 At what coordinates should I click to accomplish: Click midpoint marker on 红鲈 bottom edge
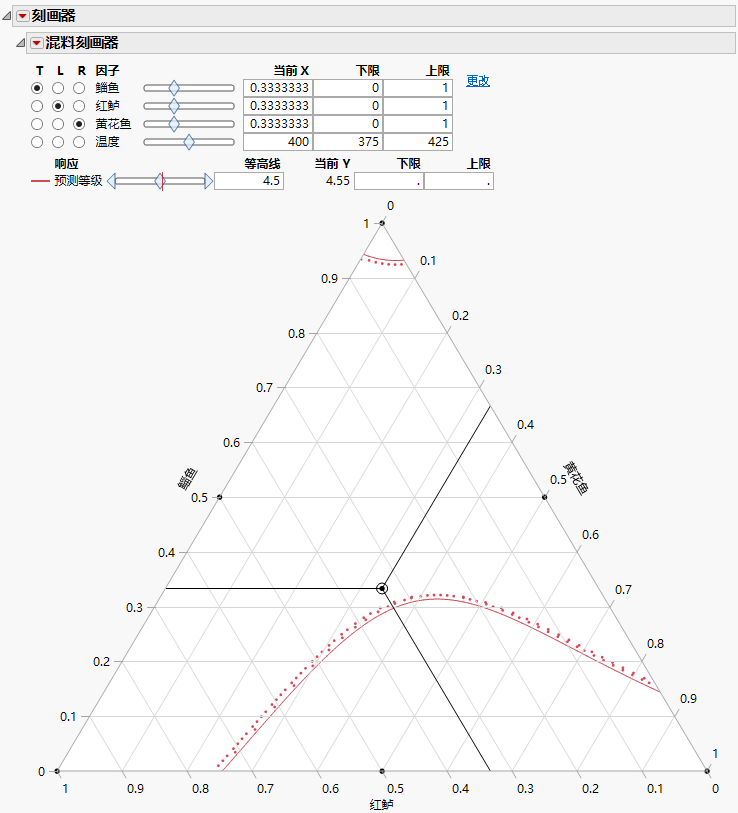[382, 771]
